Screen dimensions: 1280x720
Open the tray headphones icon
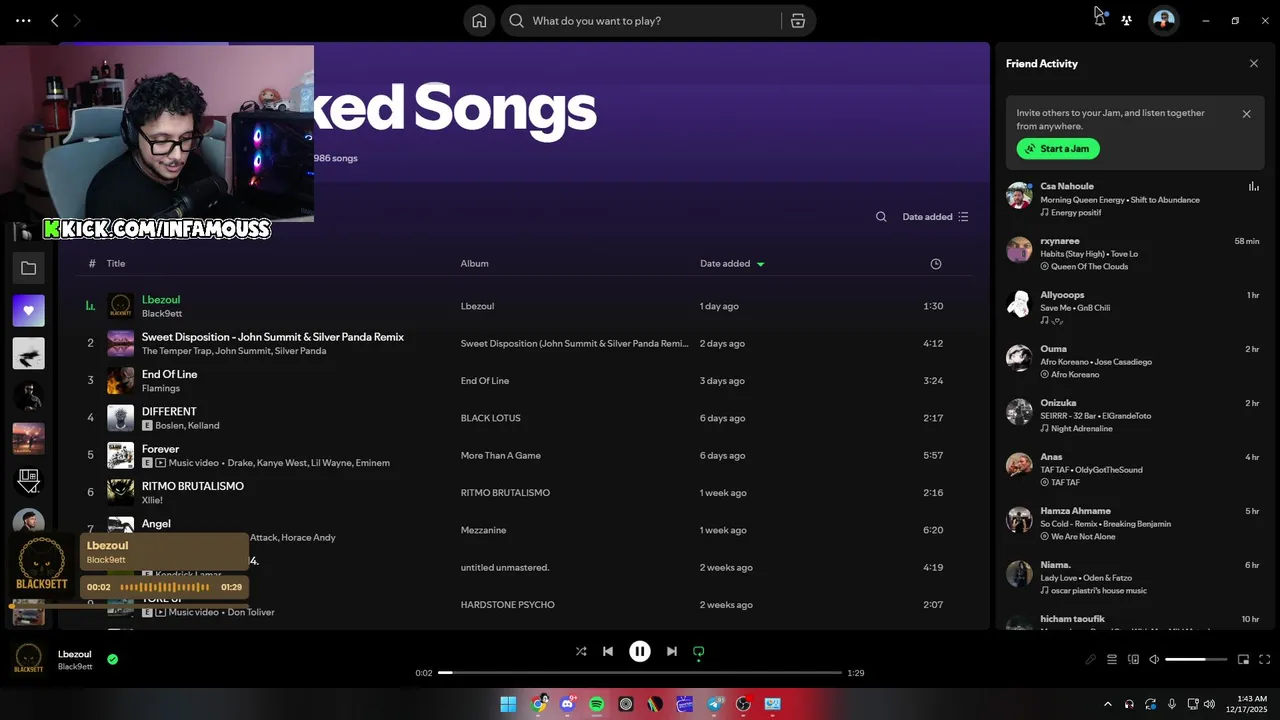pyautogui.click(x=1129, y=704)
